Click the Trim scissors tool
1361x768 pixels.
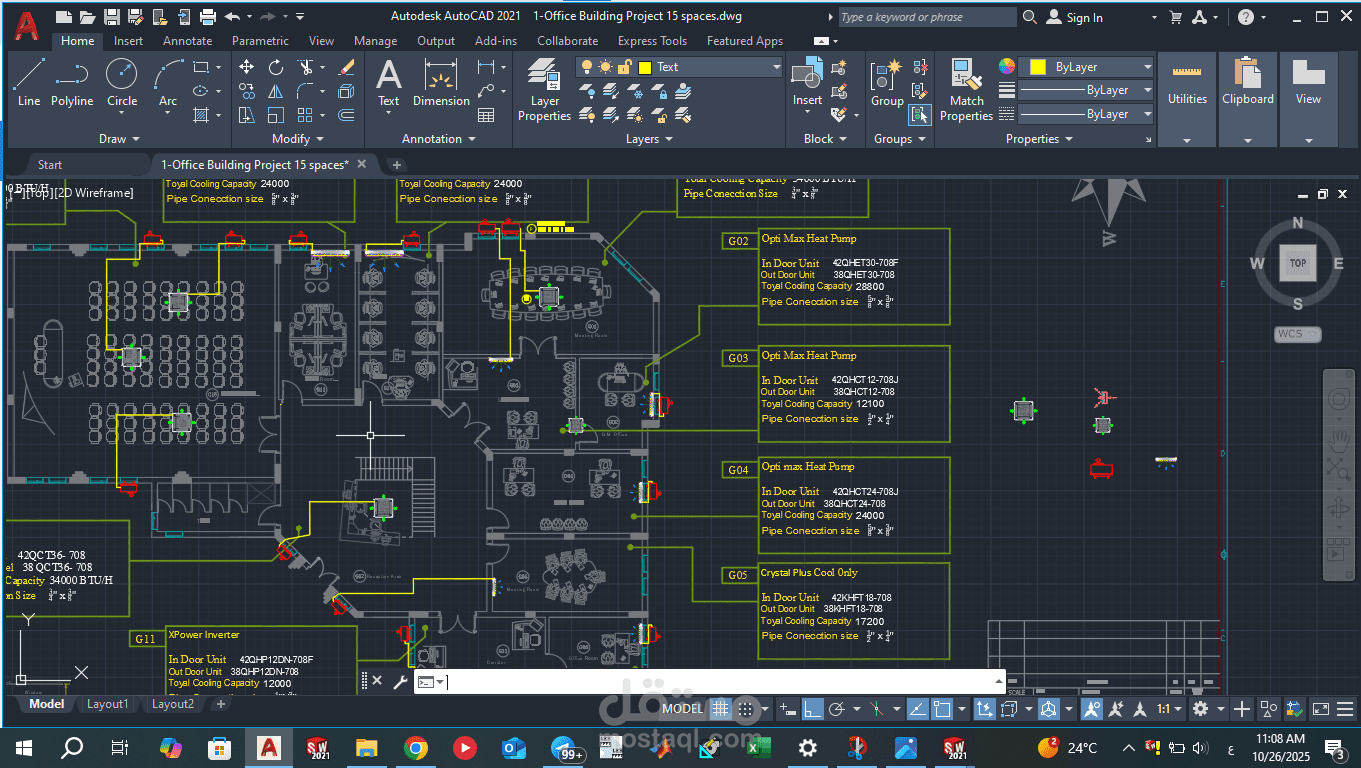coord(304,67)
